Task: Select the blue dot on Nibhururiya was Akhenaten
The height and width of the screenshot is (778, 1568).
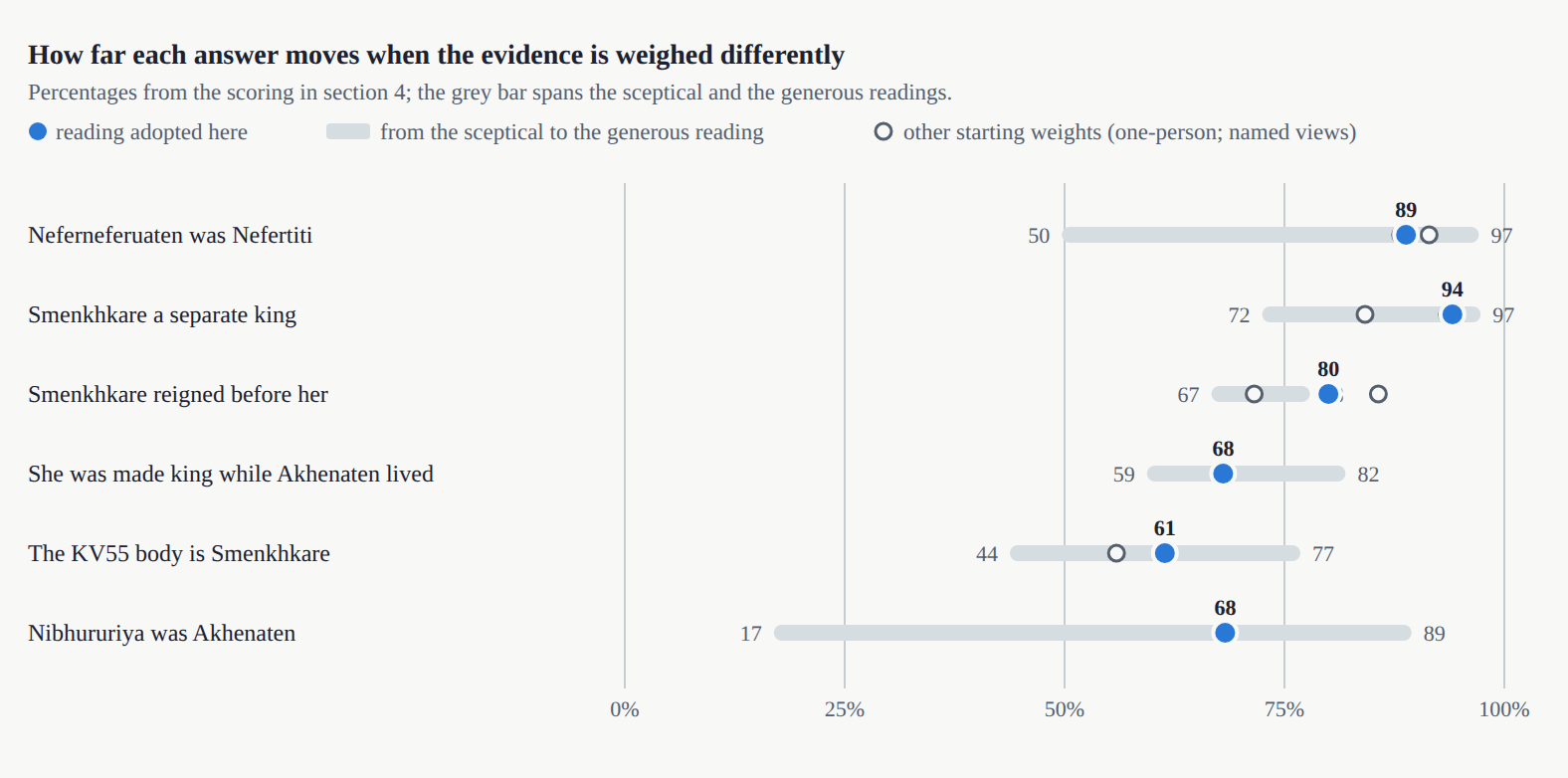Action: tap(1225, 633)
